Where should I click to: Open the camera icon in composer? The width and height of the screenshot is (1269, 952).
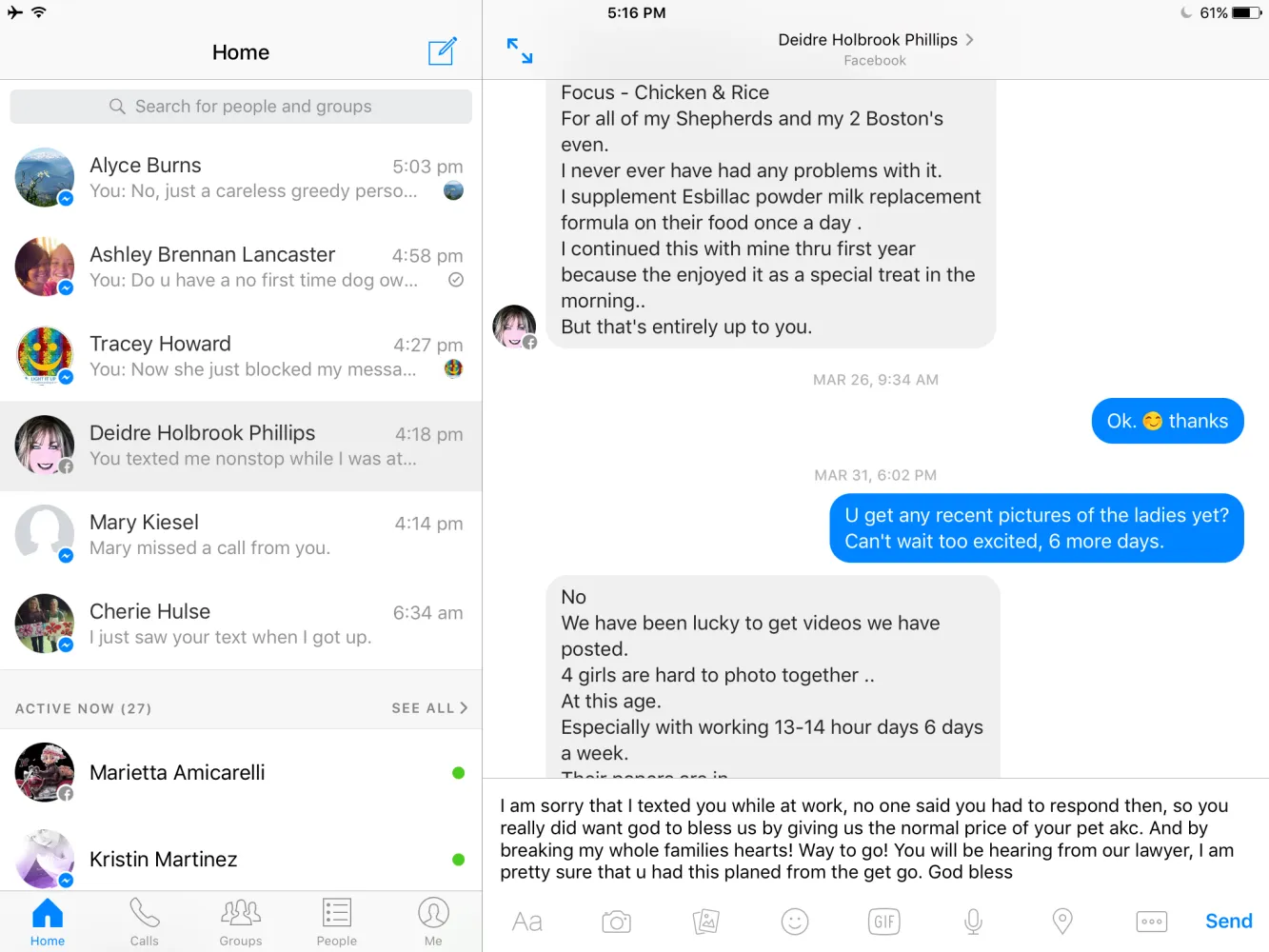[x=617, y=922]
